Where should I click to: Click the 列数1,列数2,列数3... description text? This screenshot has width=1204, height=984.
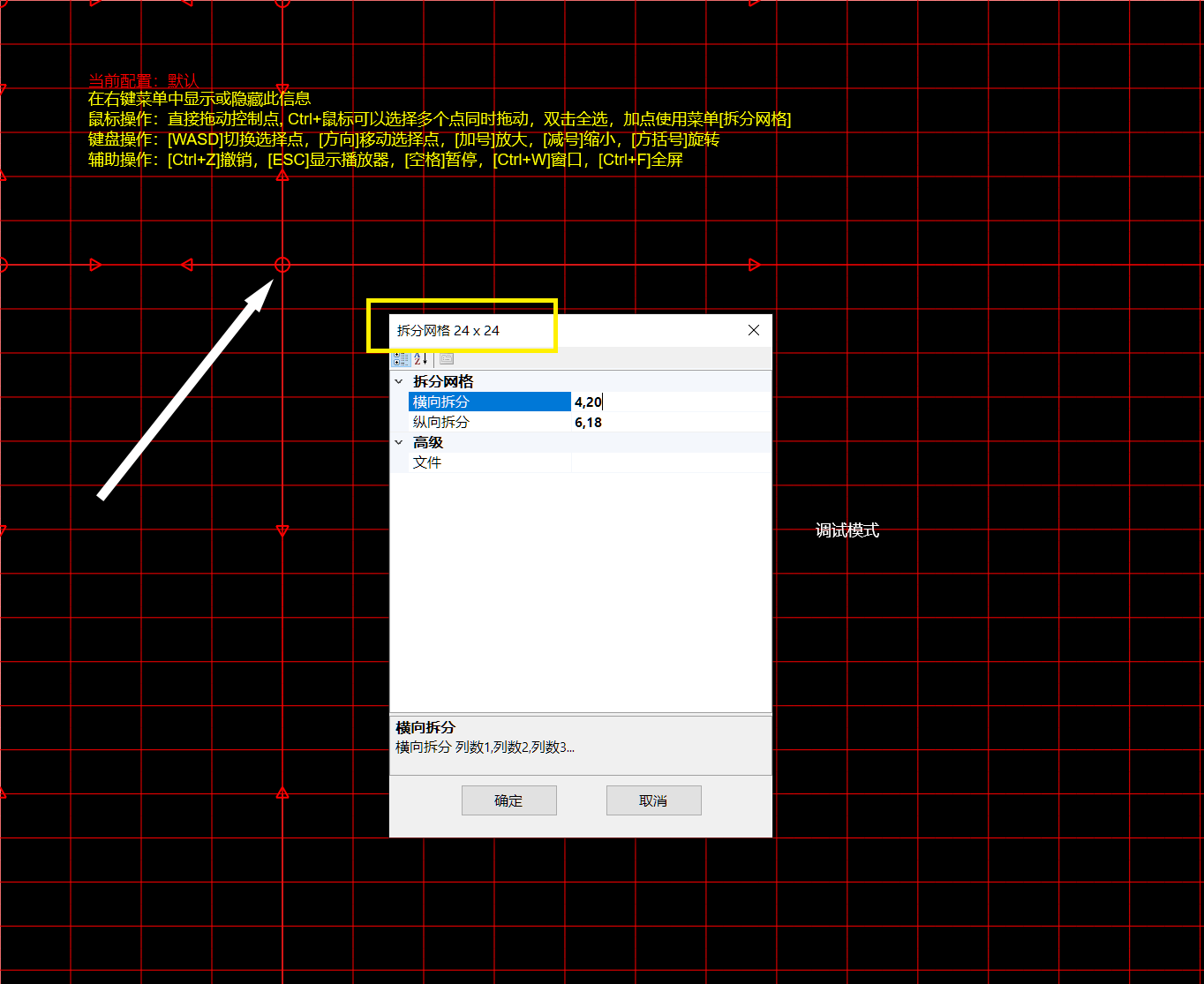[515, 747]
